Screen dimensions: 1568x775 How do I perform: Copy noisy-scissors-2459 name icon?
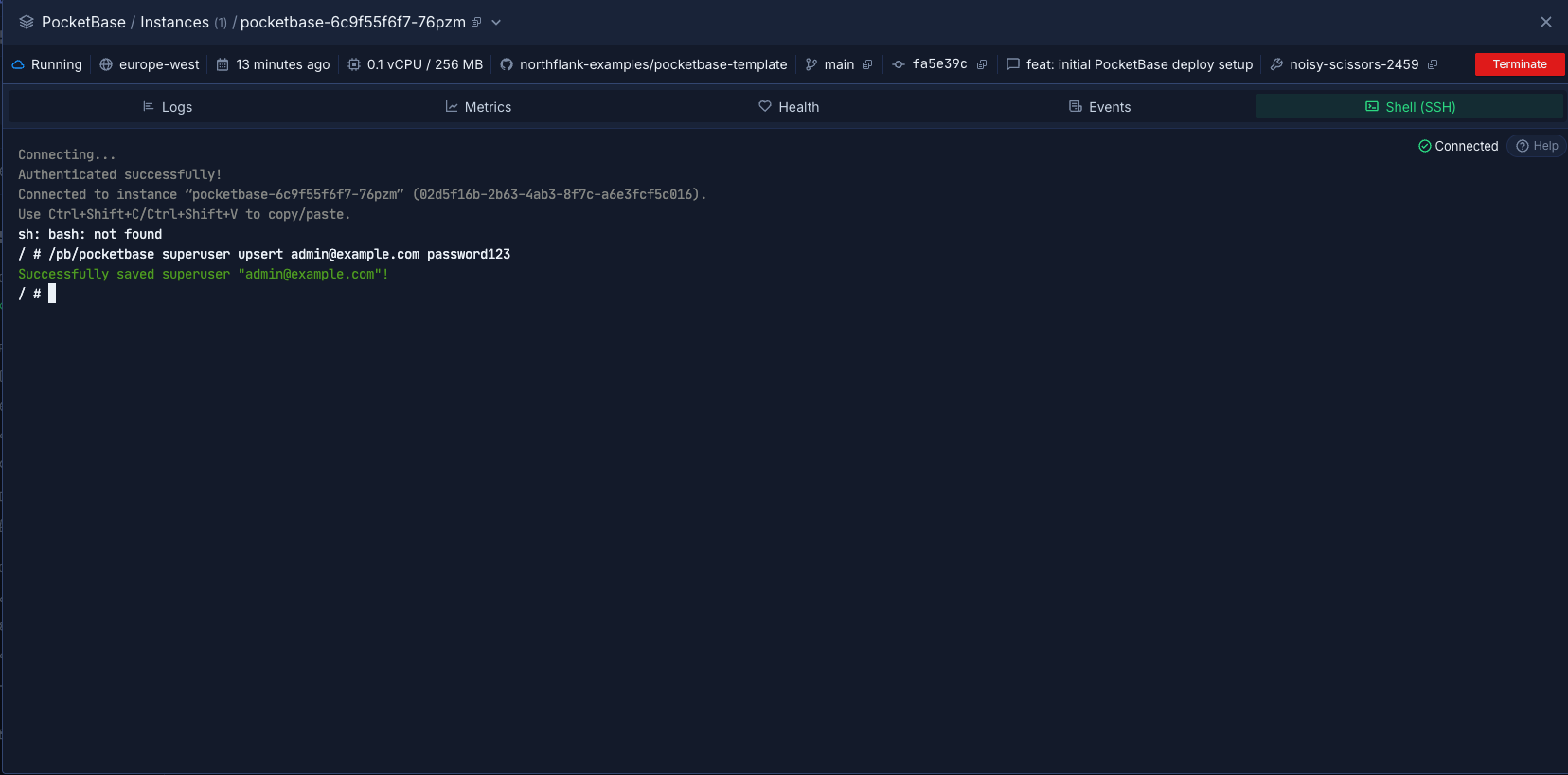tap(1433, 64)
